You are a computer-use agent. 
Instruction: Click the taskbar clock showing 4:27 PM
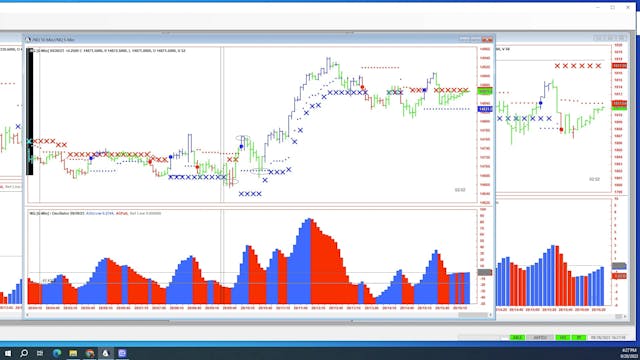[x=629, y=353]
